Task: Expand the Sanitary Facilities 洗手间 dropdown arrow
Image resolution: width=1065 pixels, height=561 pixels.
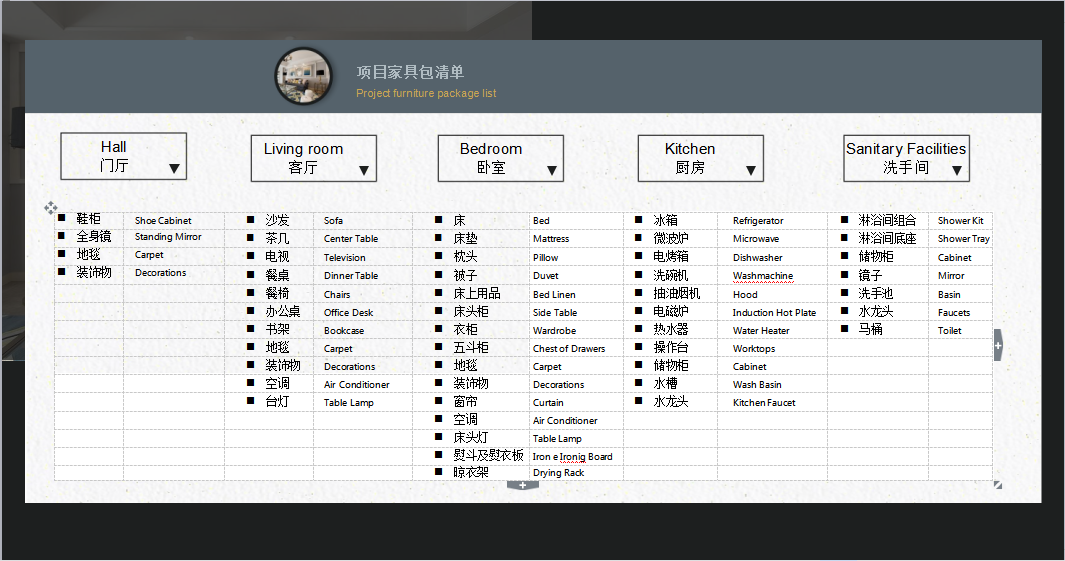Action: point(957,171)
